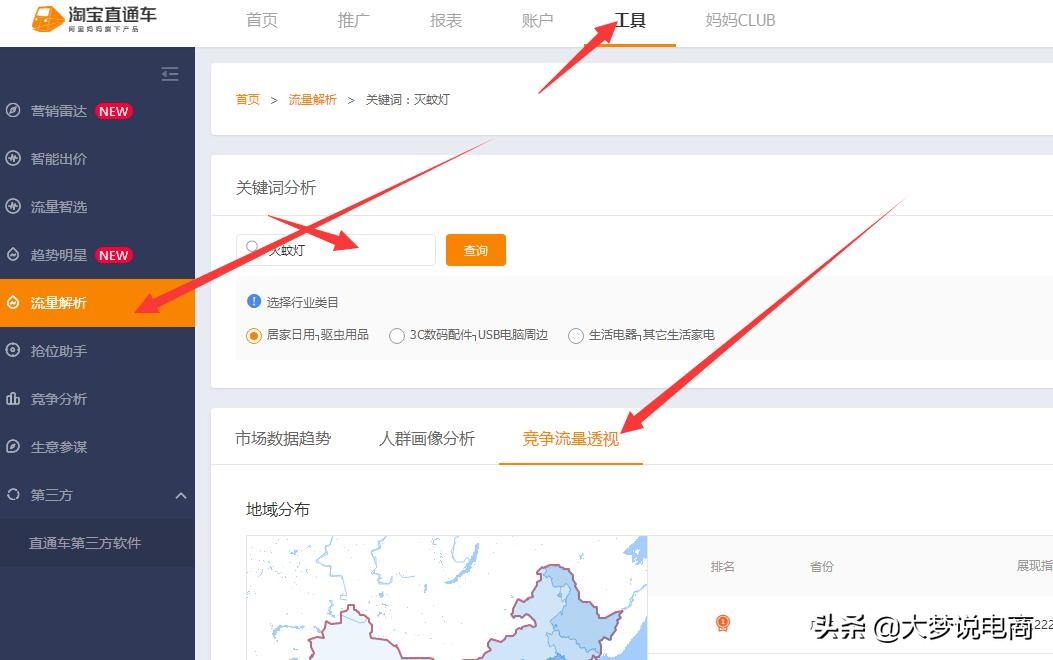Collapse the left sidebar with the top toggle
Screen dimensions: 1053x660
pyautogui.click(x=170, y=73)
